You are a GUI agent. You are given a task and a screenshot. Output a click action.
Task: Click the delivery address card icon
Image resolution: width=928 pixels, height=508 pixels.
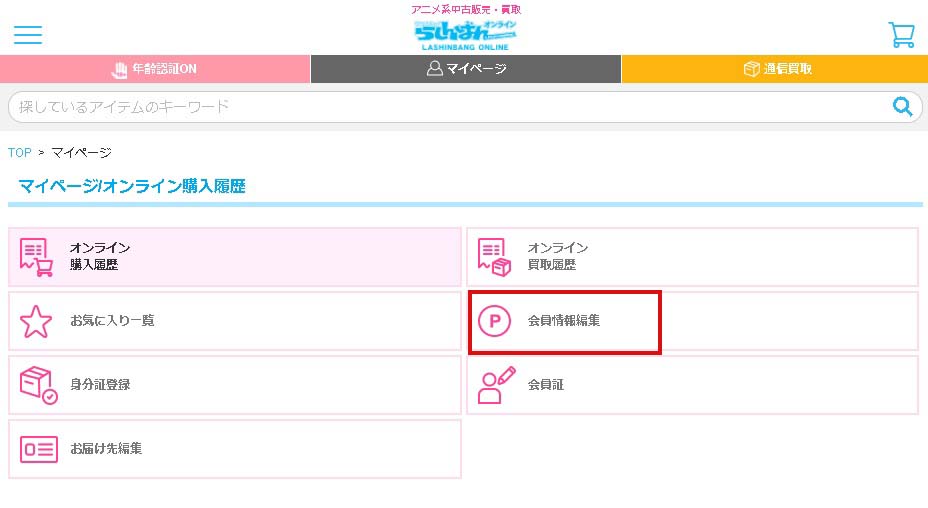point(38,449)
